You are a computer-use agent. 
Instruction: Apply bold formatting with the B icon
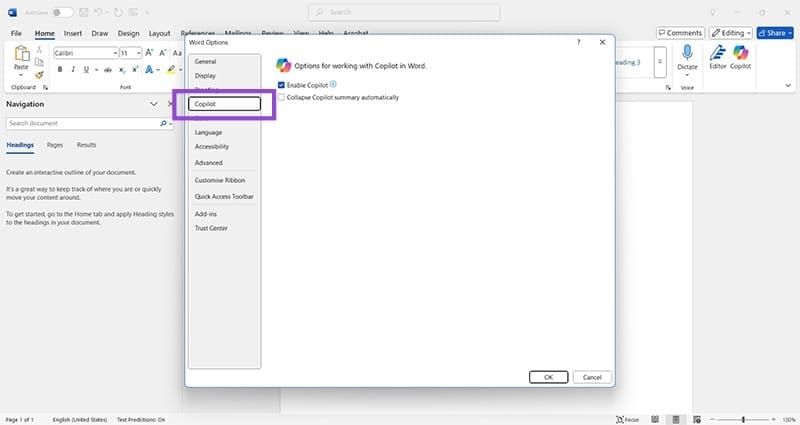60,70
